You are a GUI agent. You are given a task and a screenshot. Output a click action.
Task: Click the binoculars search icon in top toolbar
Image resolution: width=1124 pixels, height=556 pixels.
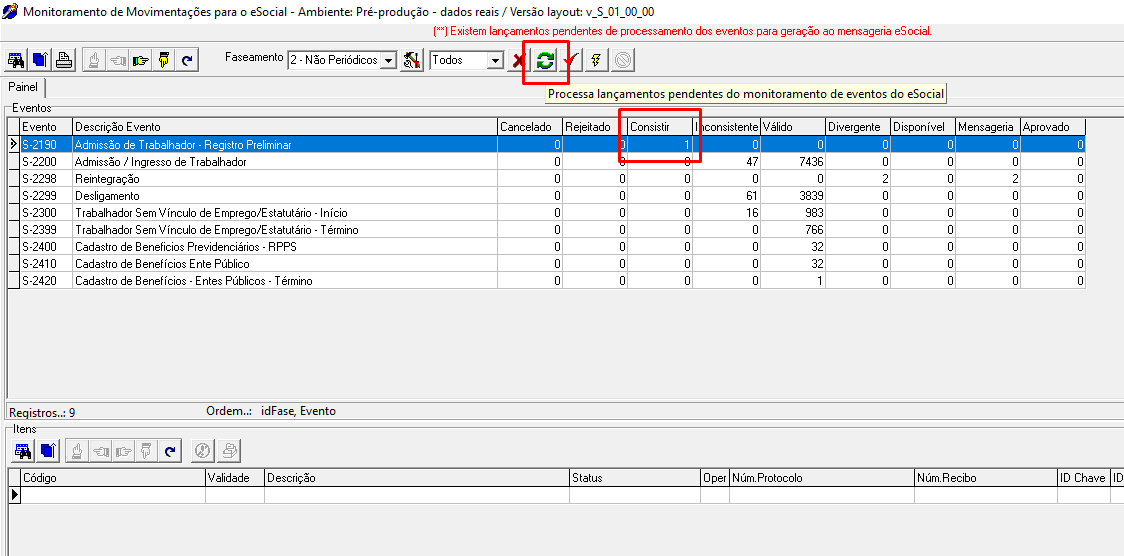16,60
